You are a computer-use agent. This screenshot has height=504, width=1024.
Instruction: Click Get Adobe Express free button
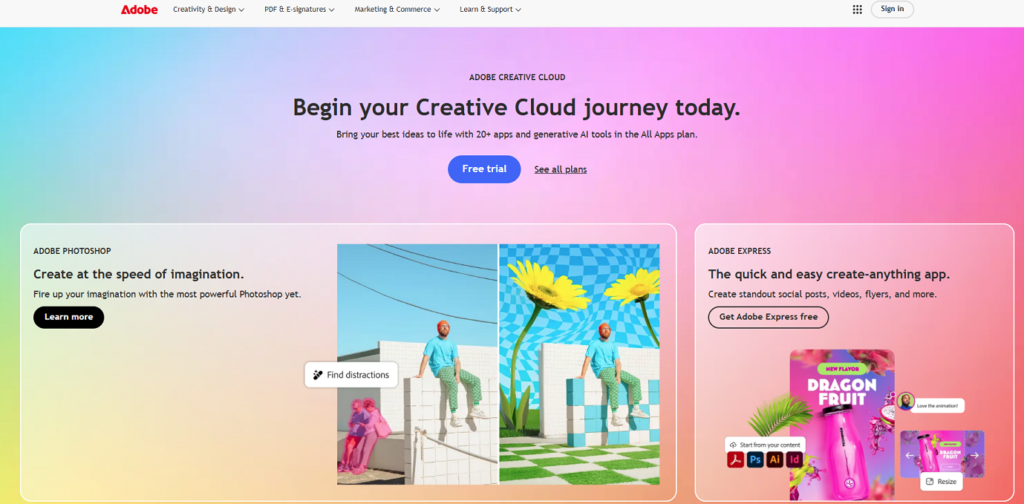[768, 317]
